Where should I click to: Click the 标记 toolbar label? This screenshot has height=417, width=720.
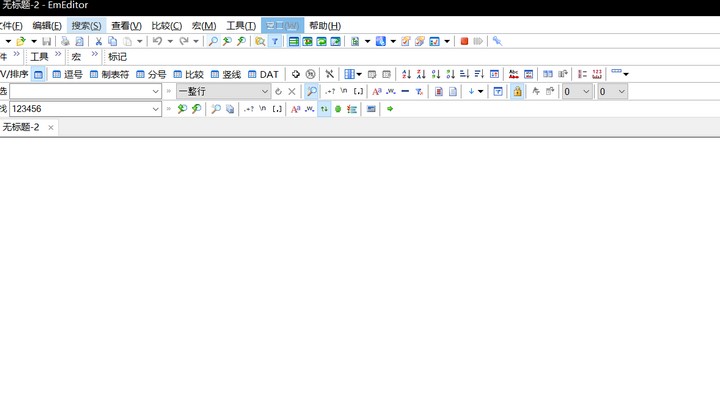[117, 57]
